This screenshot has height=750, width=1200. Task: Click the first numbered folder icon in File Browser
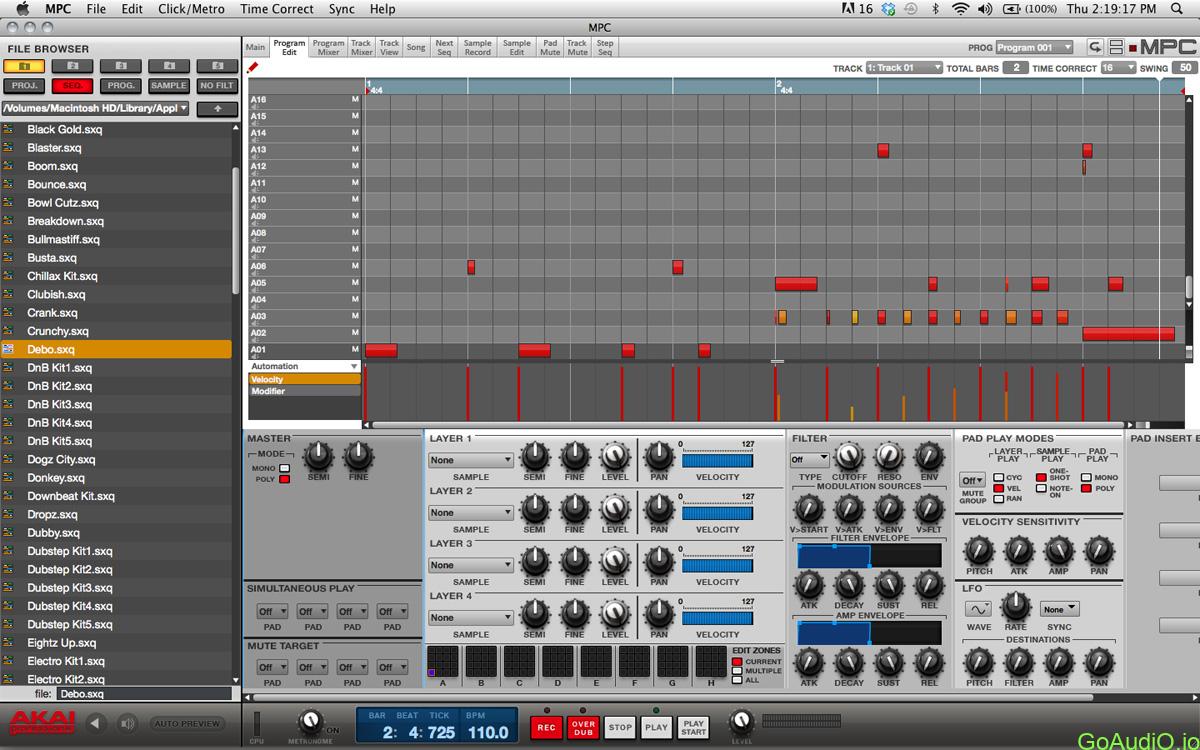tap(22, 65)
